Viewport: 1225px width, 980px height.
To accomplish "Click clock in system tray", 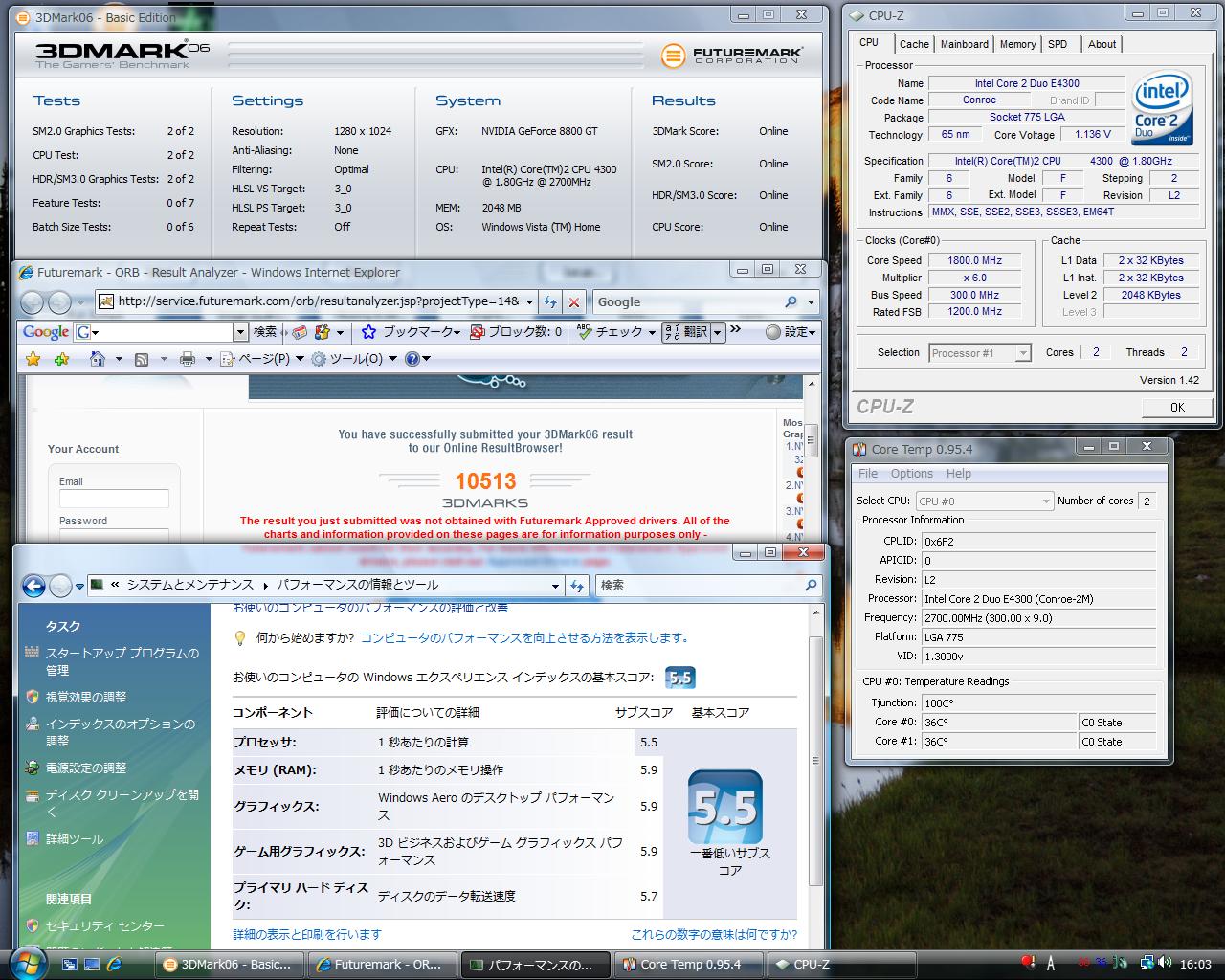I will click(1195, 964).
